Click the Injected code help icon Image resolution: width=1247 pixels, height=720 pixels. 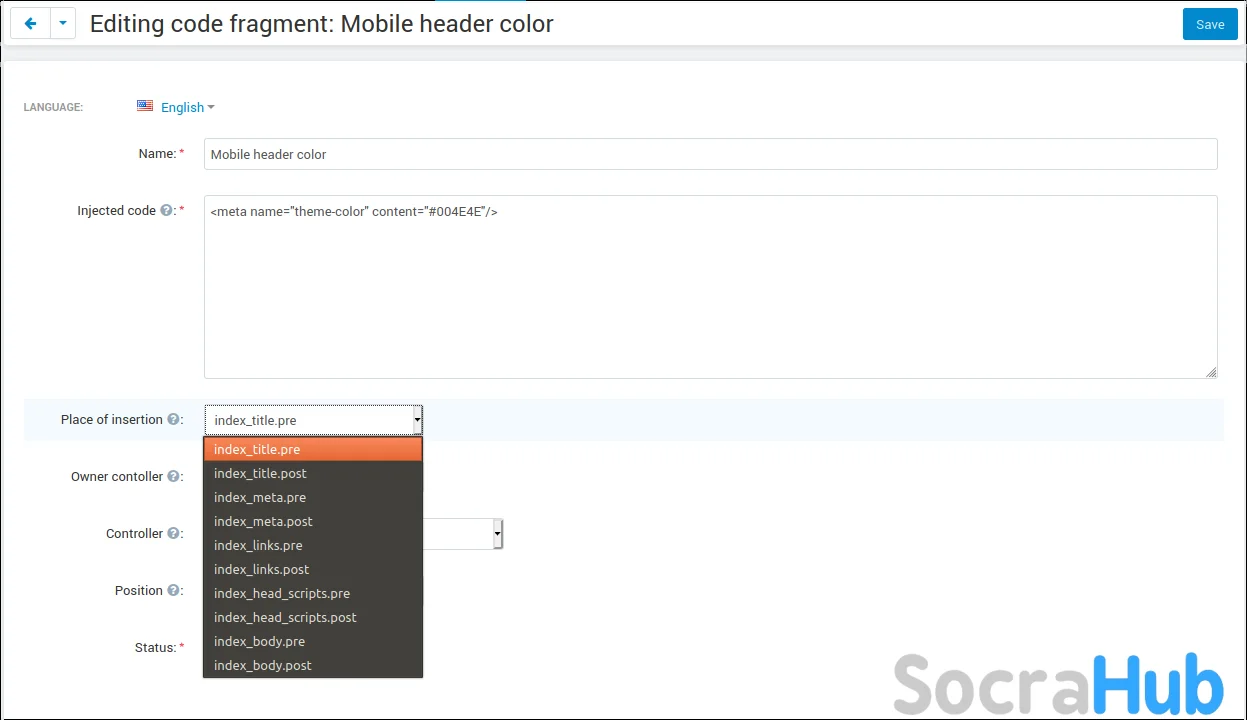pyautogui.click(x=167, y=211)
